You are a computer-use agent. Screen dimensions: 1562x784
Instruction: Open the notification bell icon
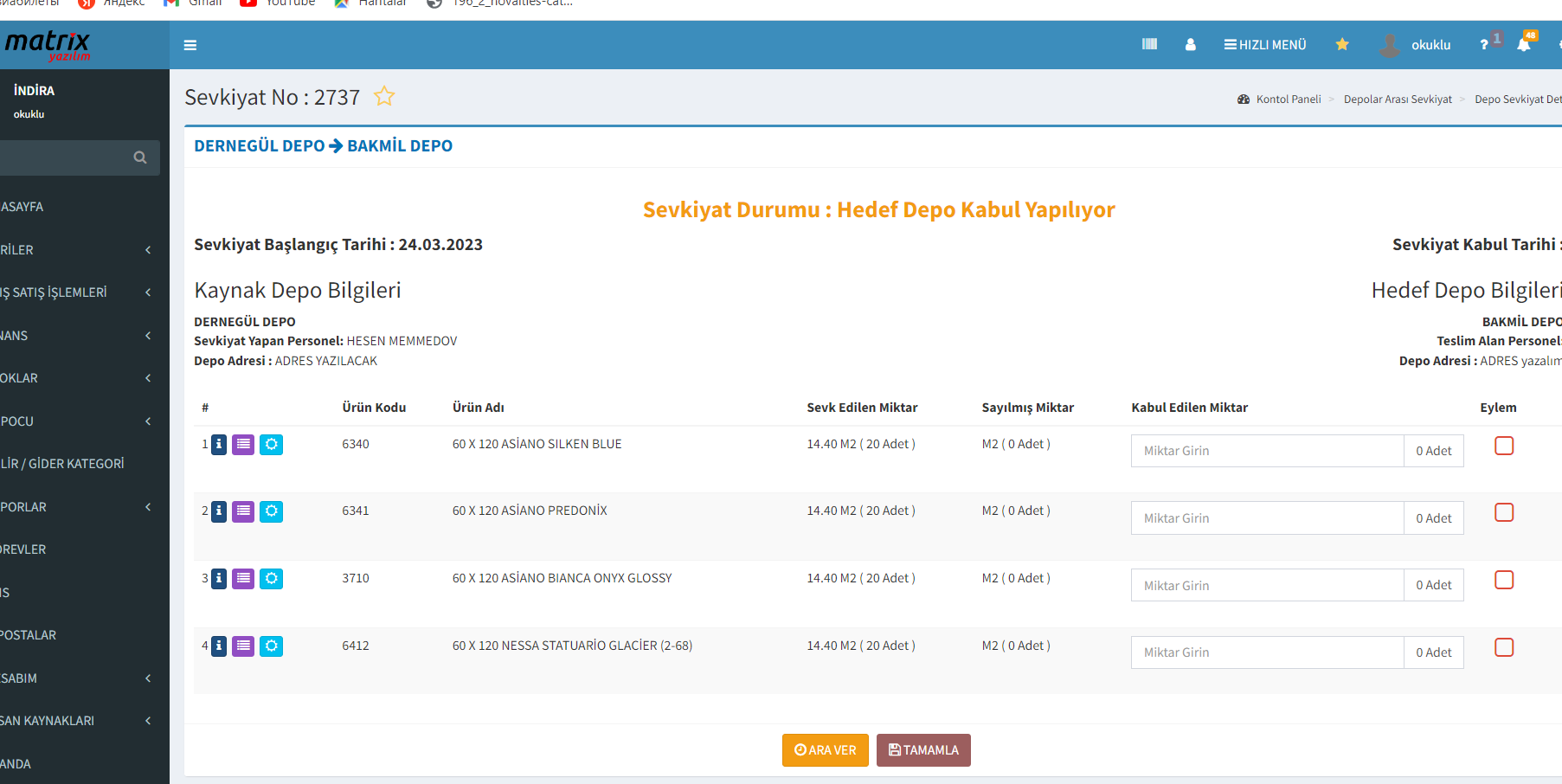tap(1523, 45)
